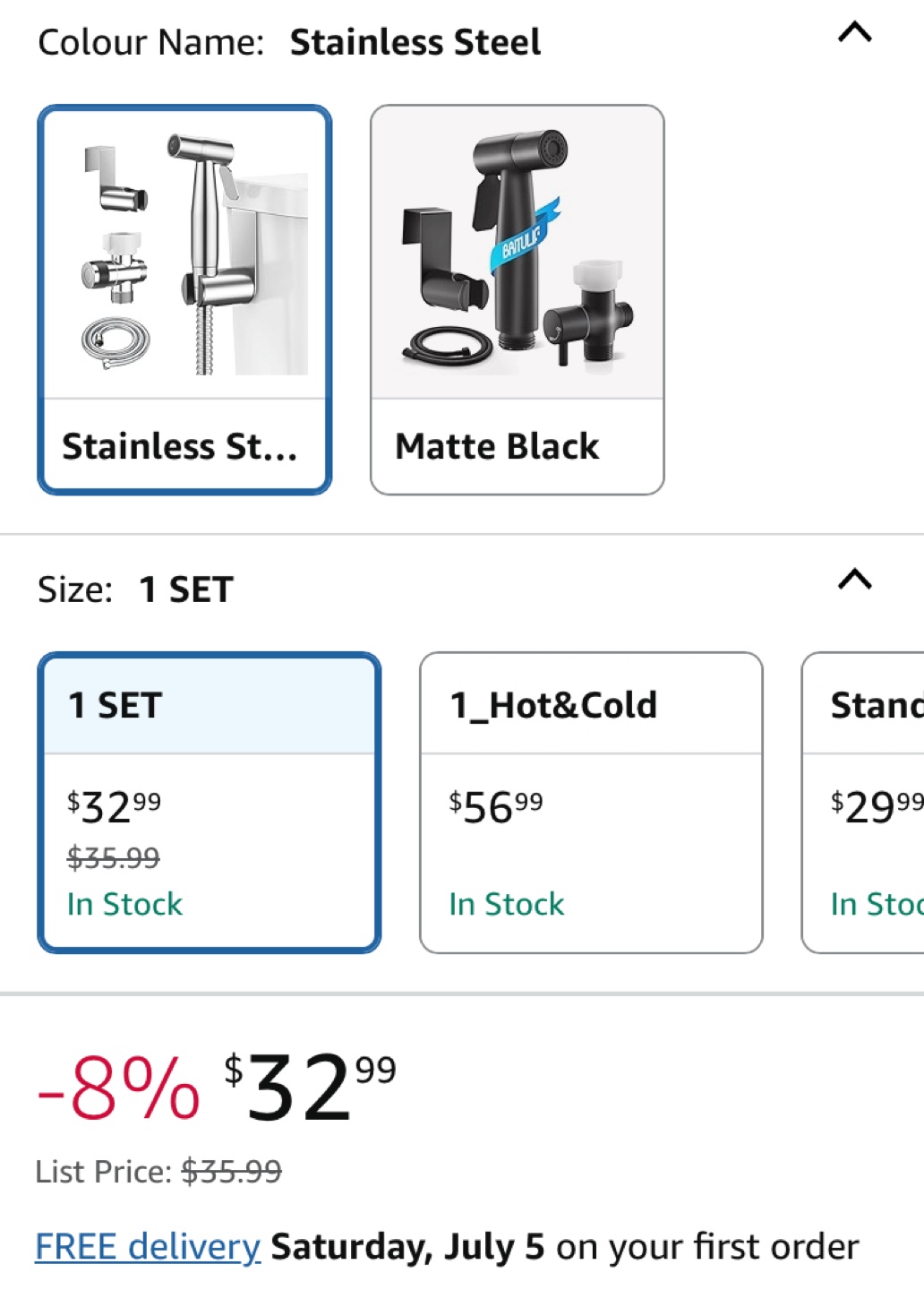
Task: Tap the -8% discount badge
Action: 118,1088
